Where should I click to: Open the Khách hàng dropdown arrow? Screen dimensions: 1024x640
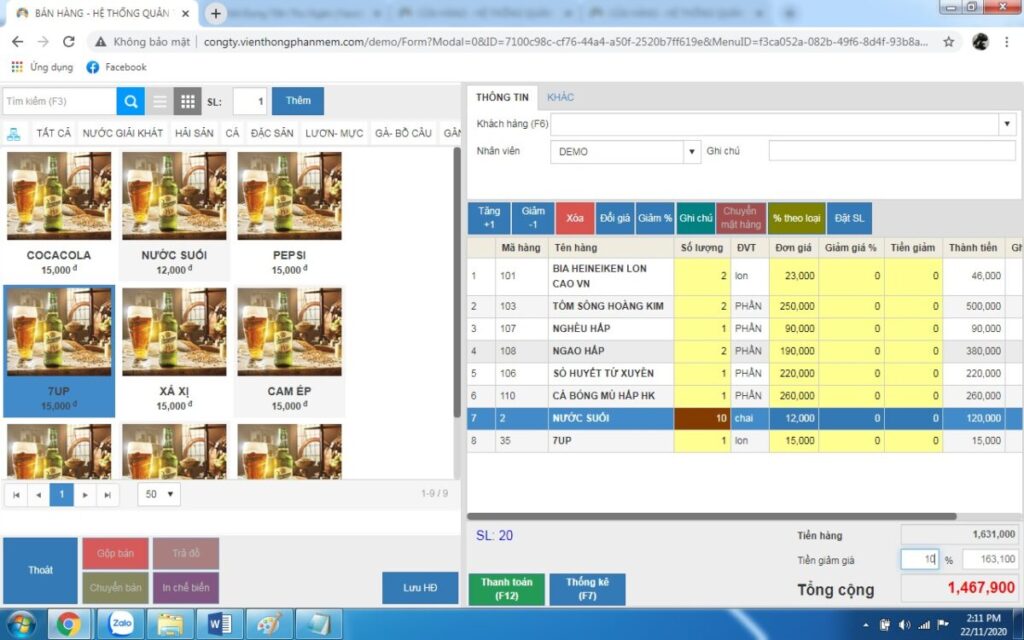1007,124
